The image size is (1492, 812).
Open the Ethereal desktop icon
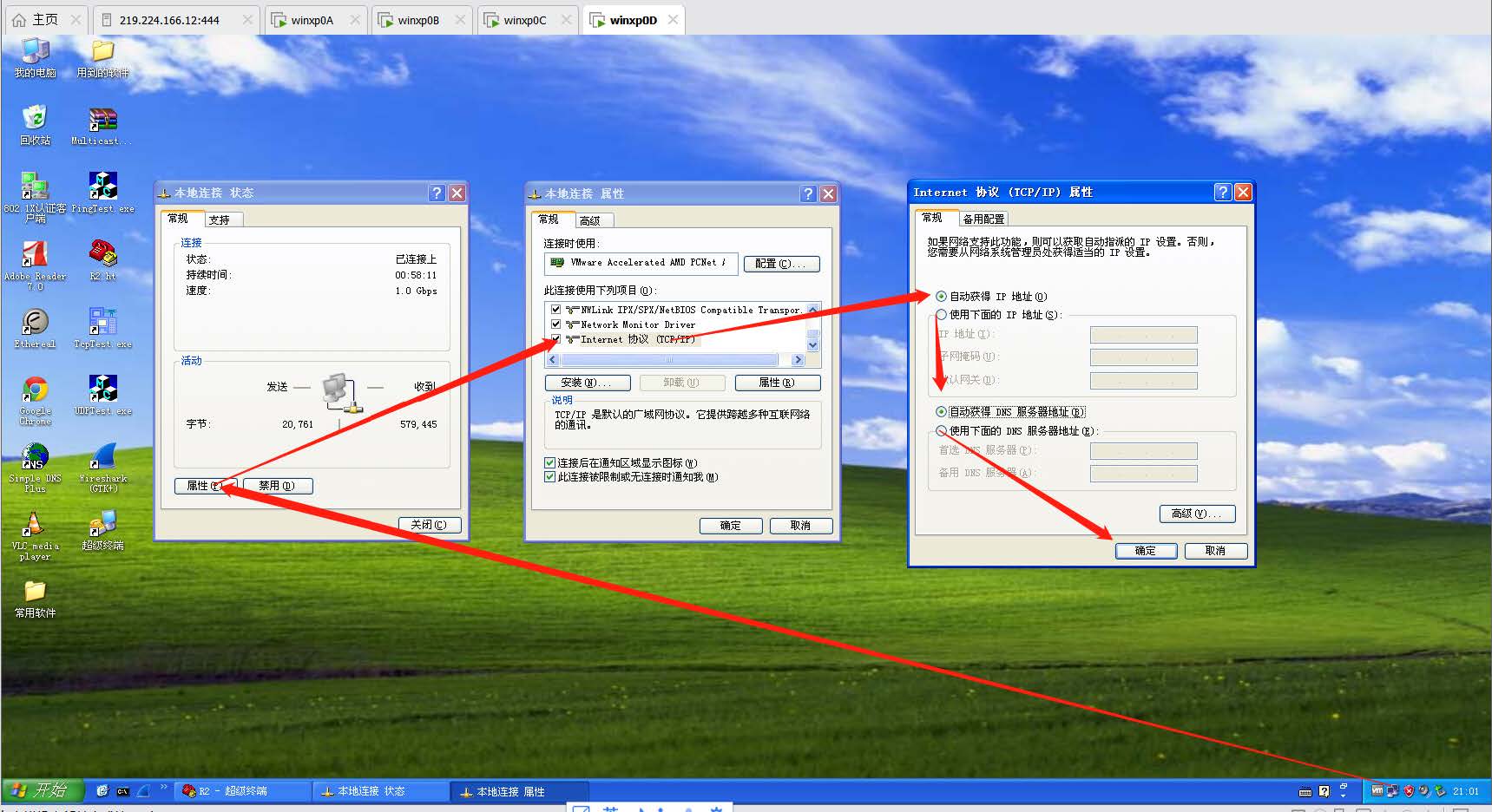(x=35, y=323)
